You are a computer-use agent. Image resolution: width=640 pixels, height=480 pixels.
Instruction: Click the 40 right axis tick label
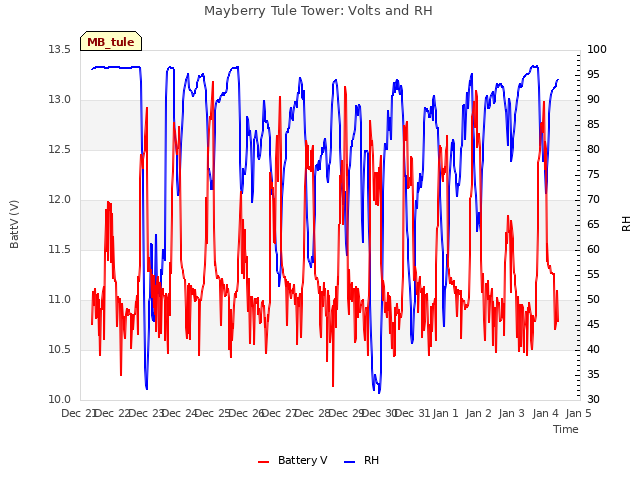pos(593,350)
